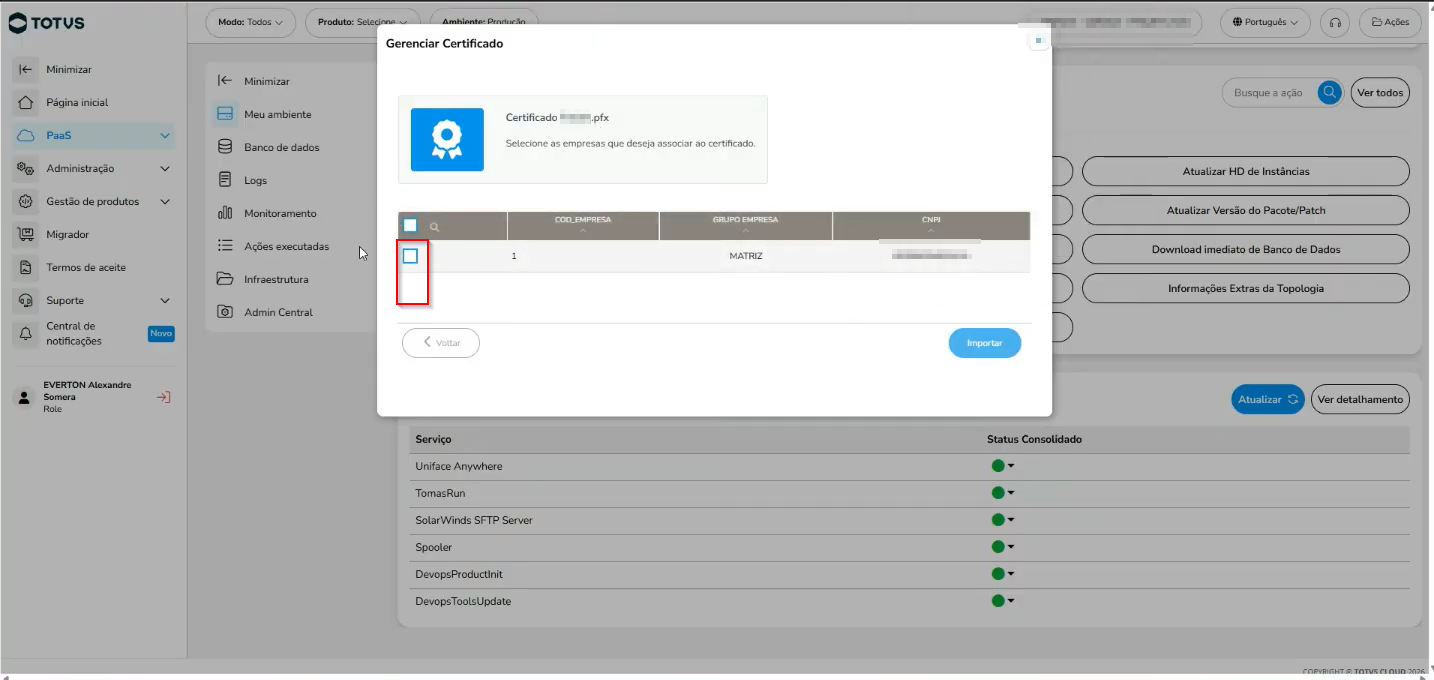Collapse main sidebar via Minimizar arrow icon
This screenshot has width=1434, height=680.
coord(26,70)
